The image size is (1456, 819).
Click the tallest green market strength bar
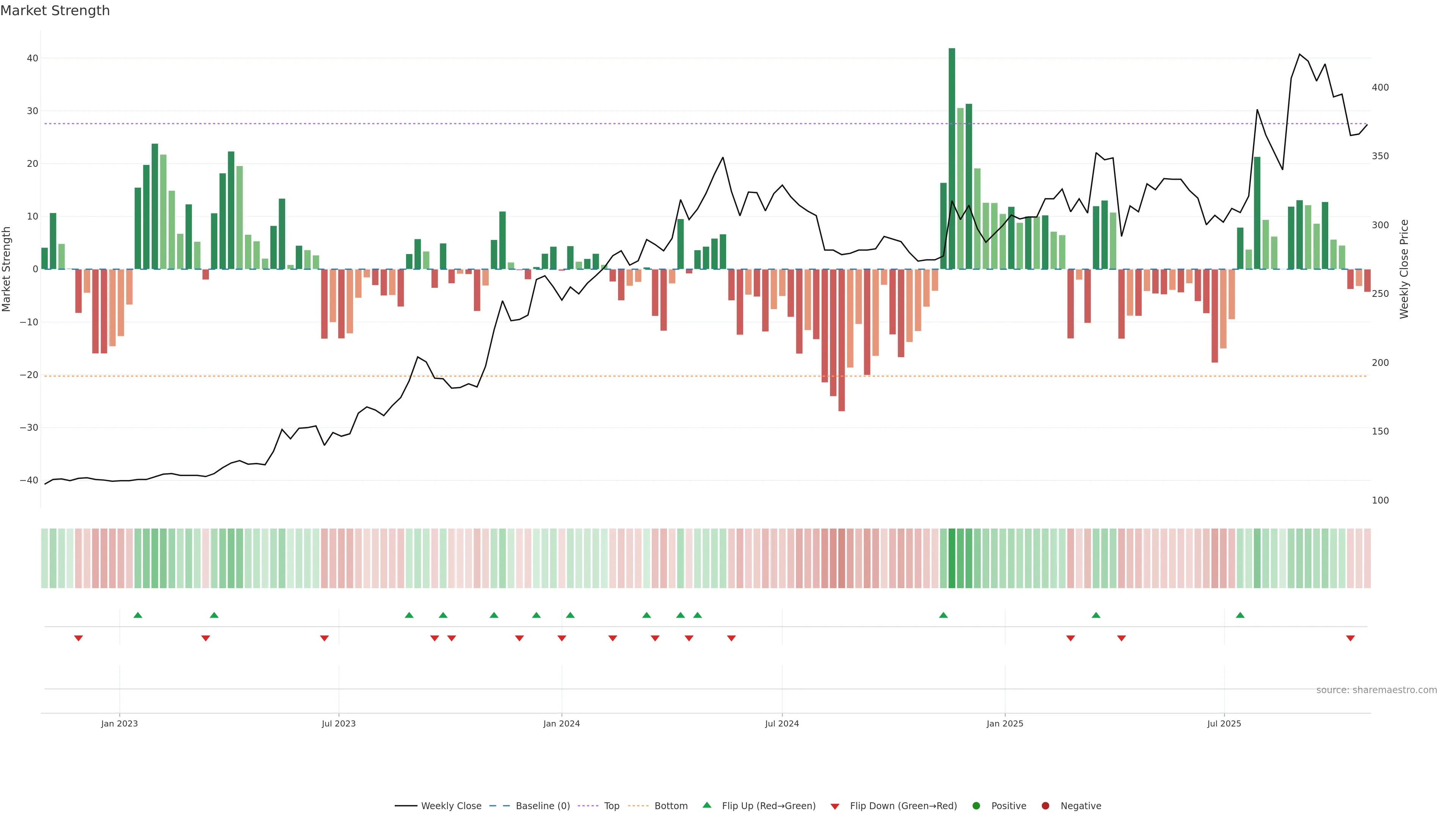point(952,158)
